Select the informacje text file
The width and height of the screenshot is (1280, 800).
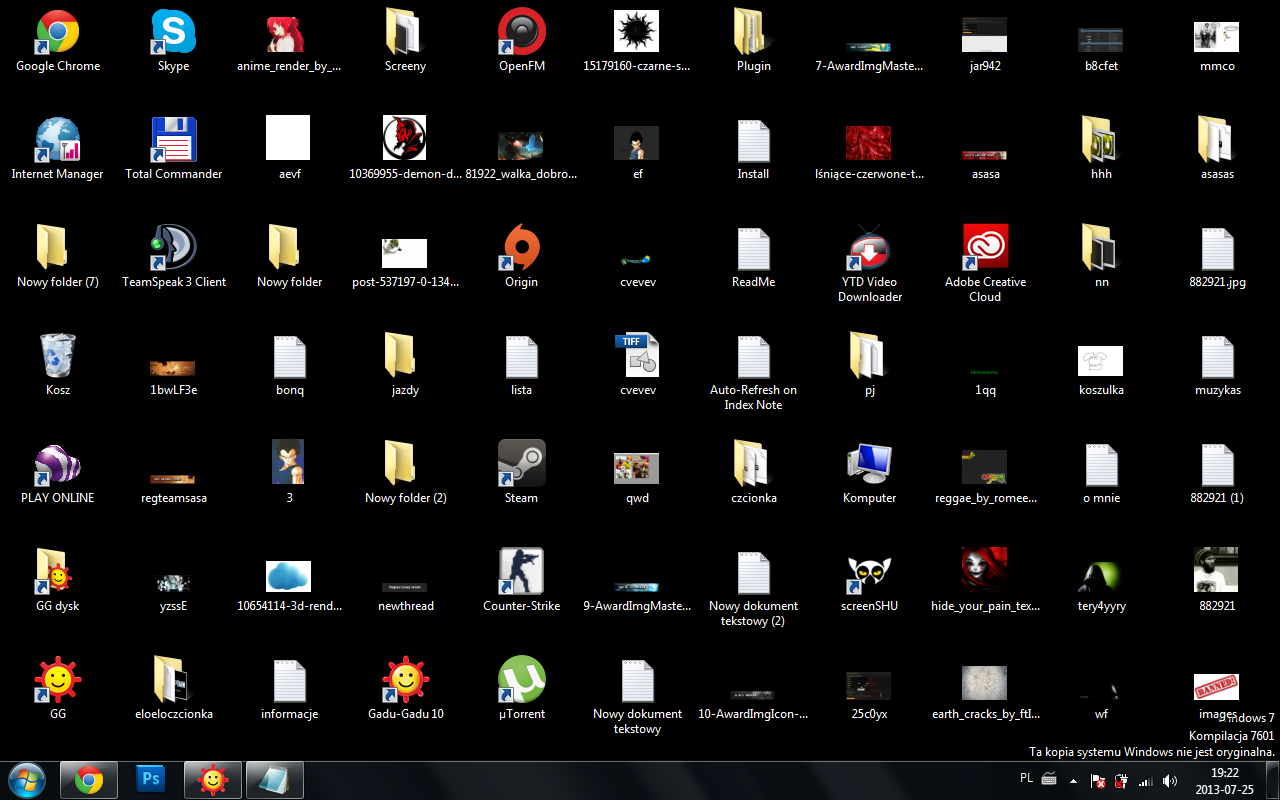click(290, 681)
